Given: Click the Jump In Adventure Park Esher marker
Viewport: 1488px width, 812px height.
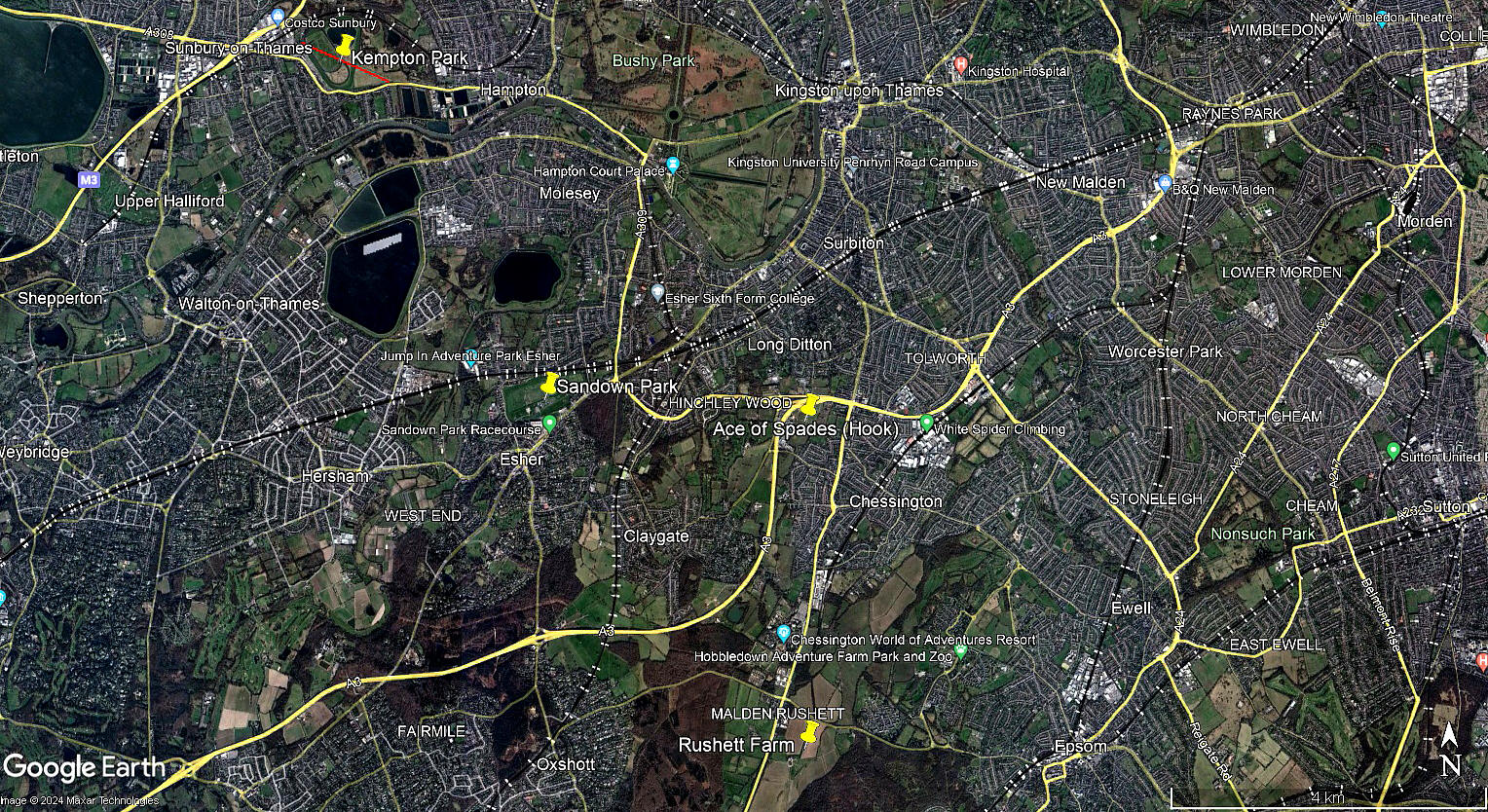Looking at the screenshot, I should point(471,357).
